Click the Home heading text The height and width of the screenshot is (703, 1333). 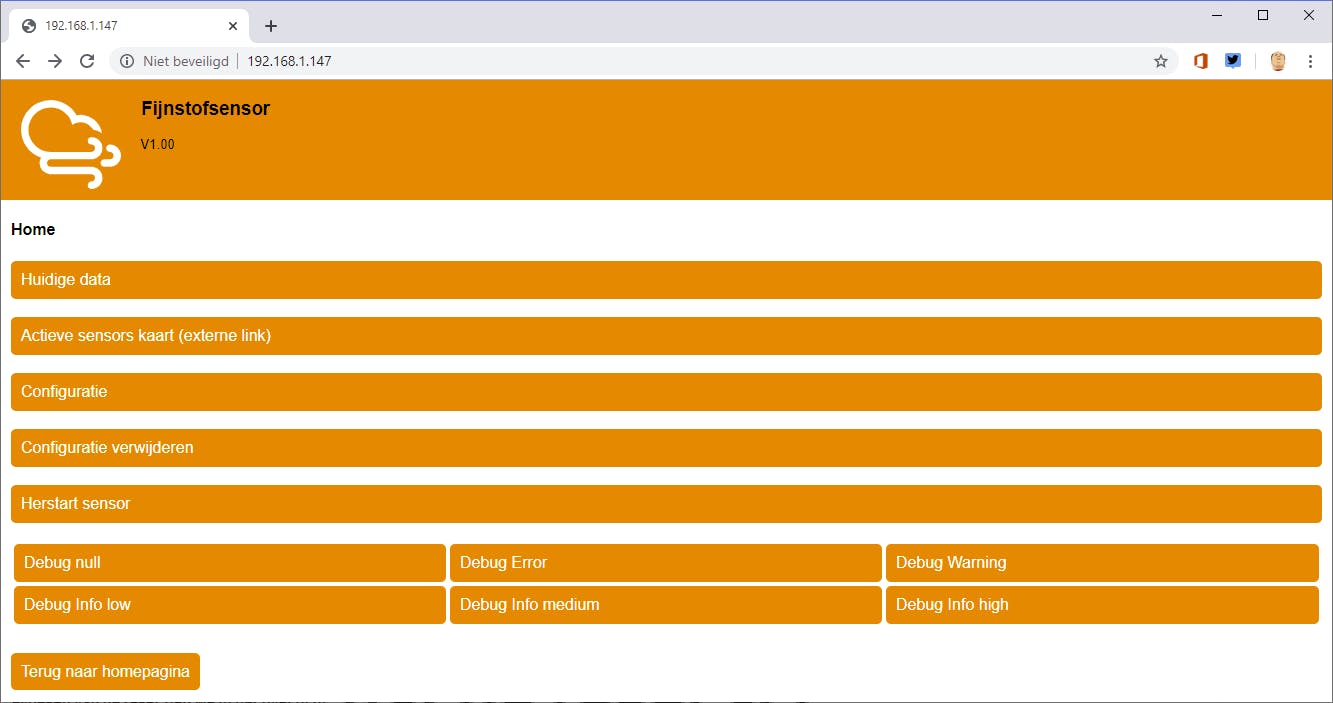(x=33, y=230)
